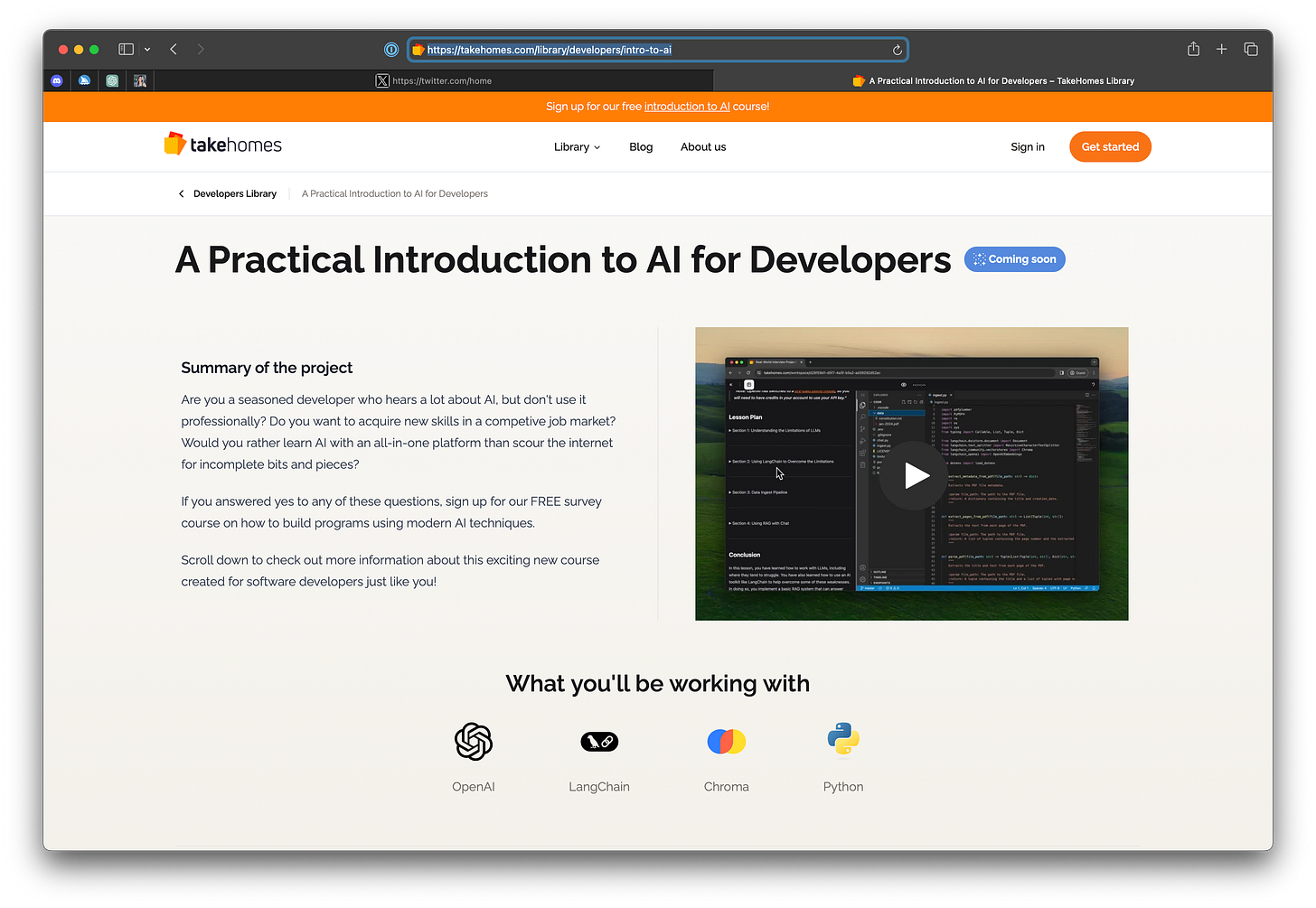Viewport: 1316px width, 908px height.
Task: Select the takehomes URL in the address bar
Action: 550,50
